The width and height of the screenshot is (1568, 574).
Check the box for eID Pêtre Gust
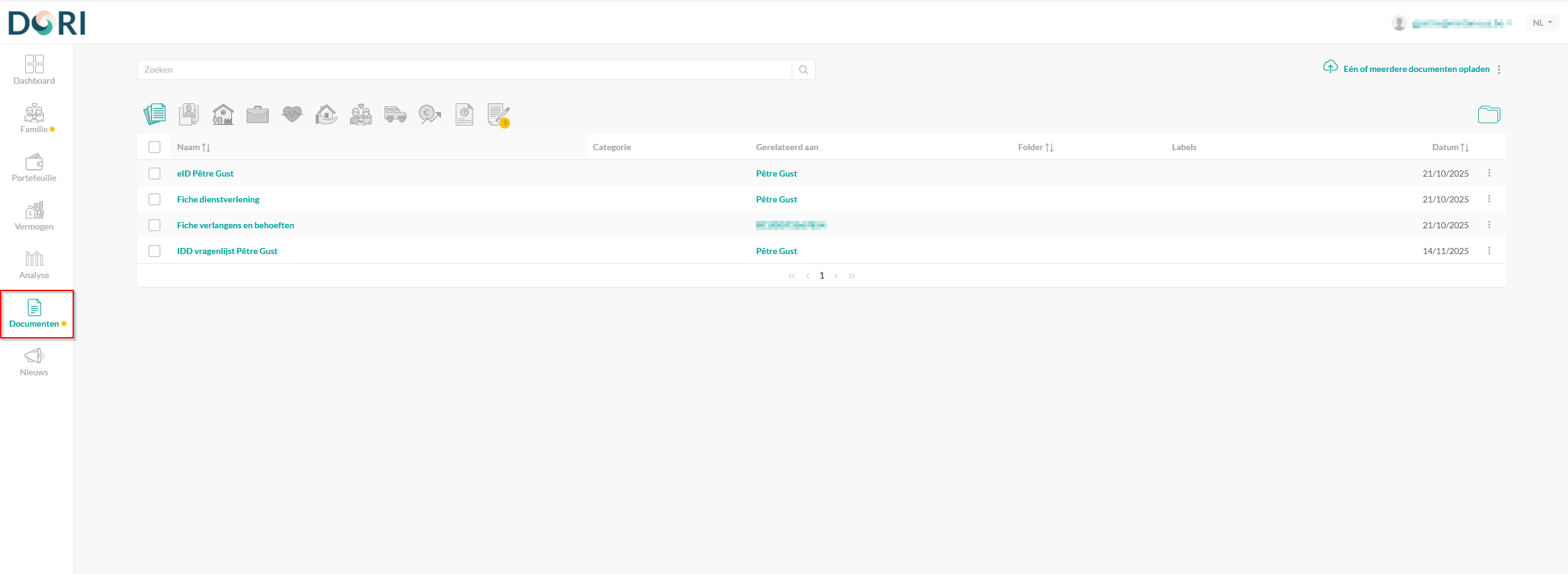(154, 173)
